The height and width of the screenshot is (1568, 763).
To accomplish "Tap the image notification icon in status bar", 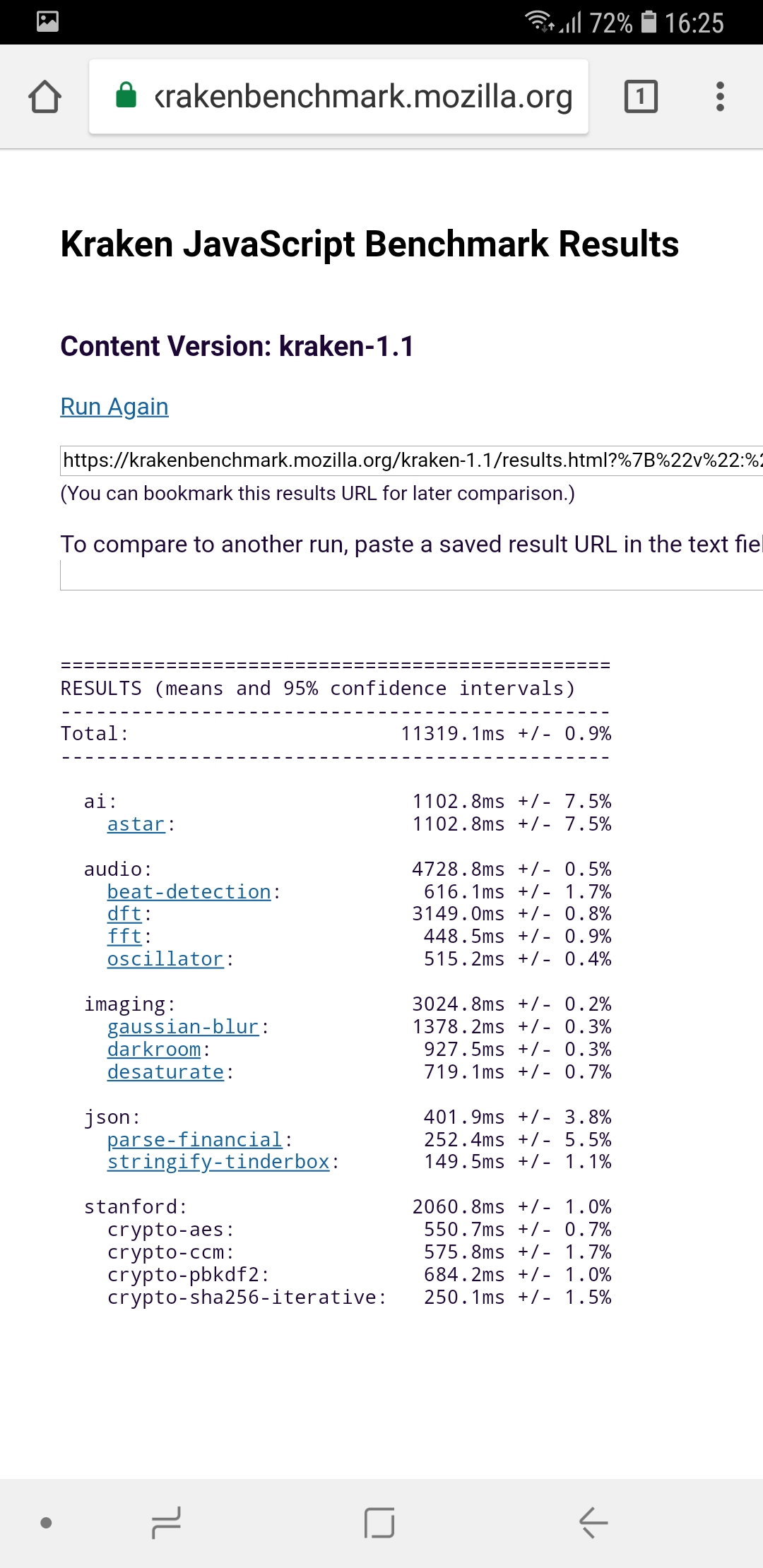I will 47,21.
